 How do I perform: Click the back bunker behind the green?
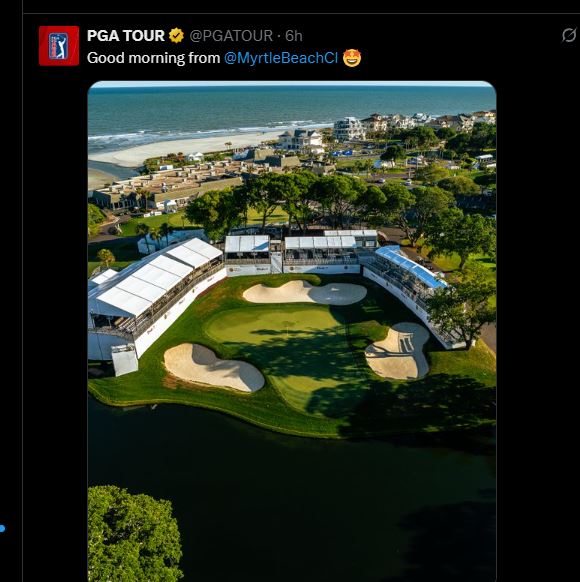click(304, 292)
